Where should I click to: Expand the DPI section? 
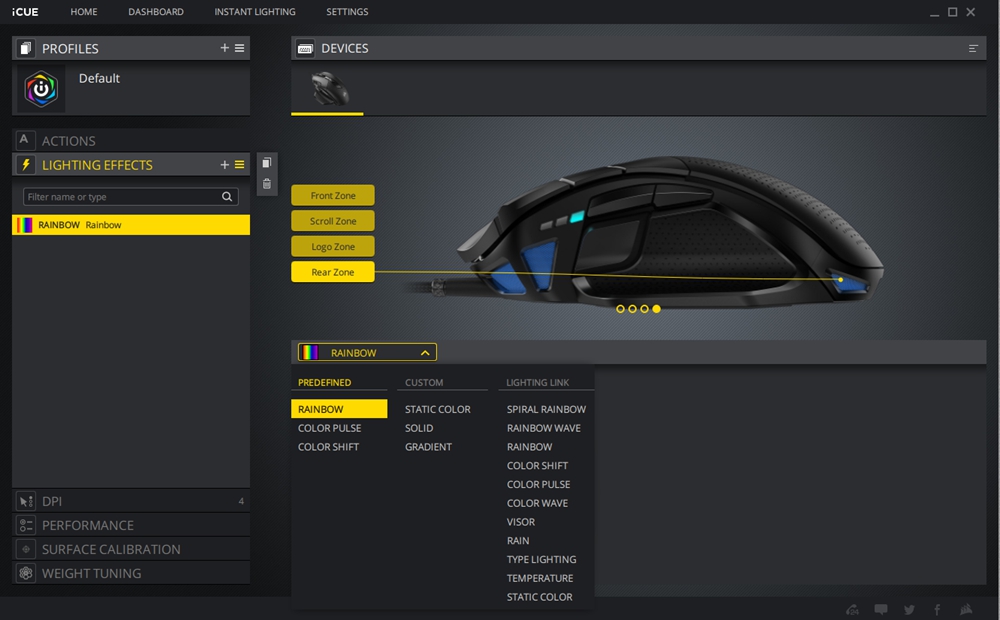click(131, 501)
